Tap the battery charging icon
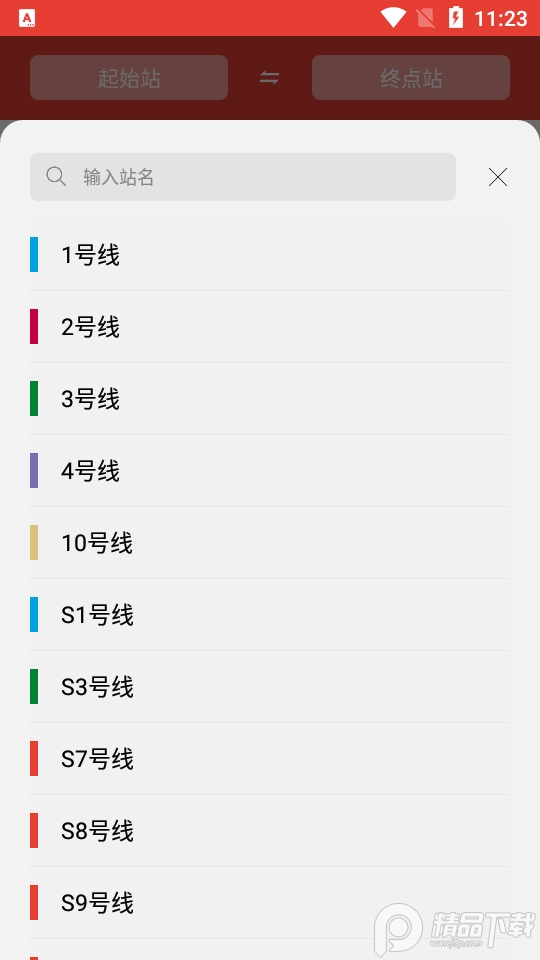 pyautogui.click(x=456, y=17)
